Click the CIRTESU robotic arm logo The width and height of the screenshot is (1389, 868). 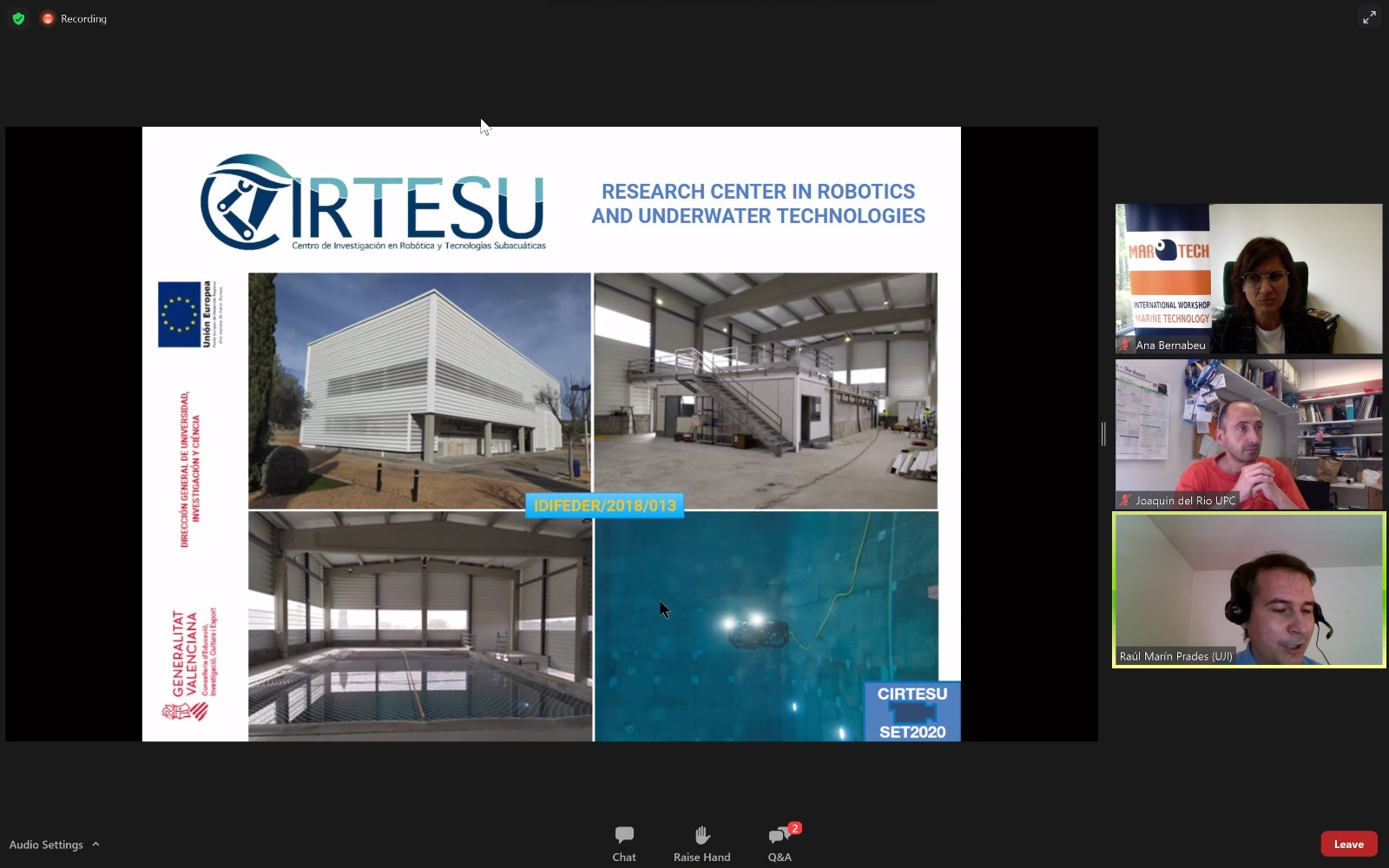pyautogui.click(x=243, y=202)
